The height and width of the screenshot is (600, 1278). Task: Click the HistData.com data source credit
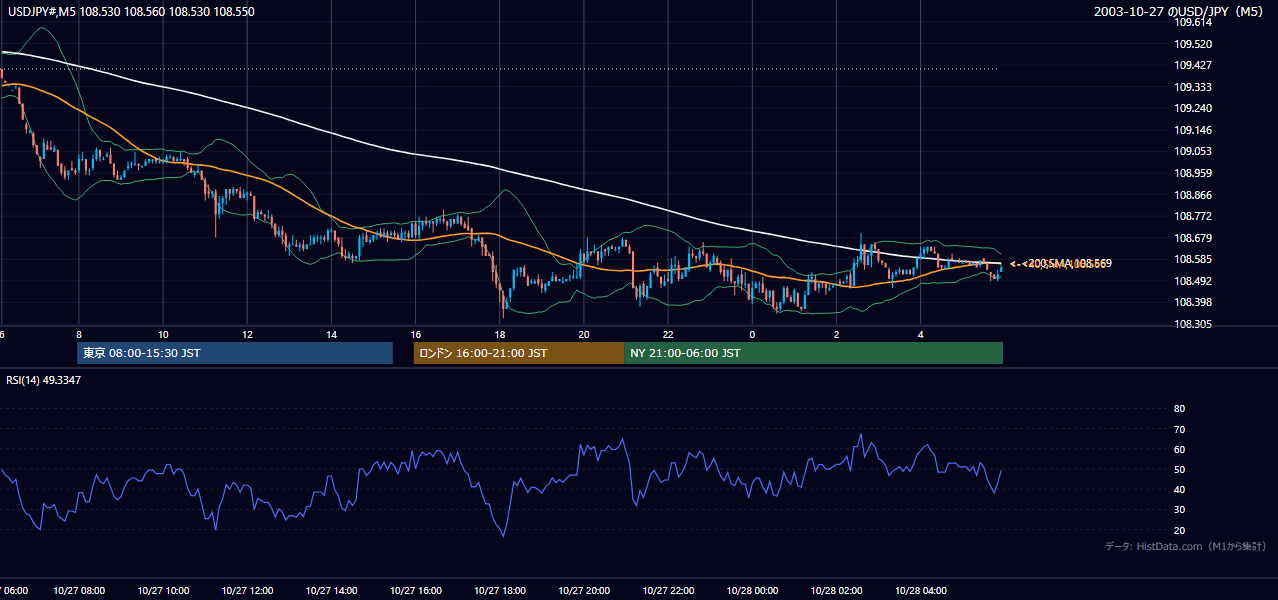pyautogui.click(x=1186, y=546)
